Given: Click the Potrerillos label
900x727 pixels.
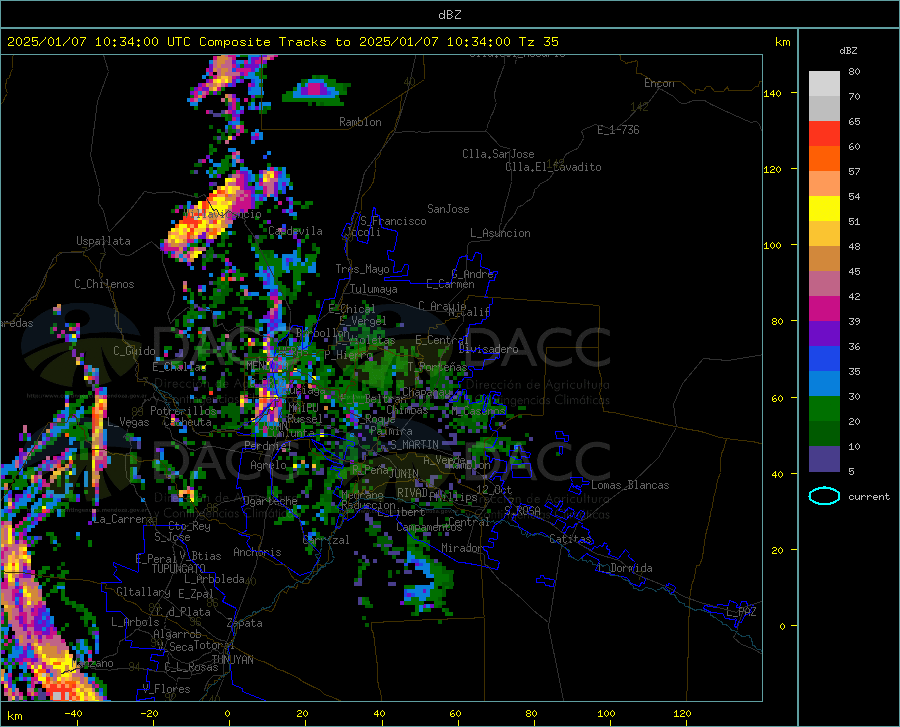Looking at the screenshot, I should (183, 411).
